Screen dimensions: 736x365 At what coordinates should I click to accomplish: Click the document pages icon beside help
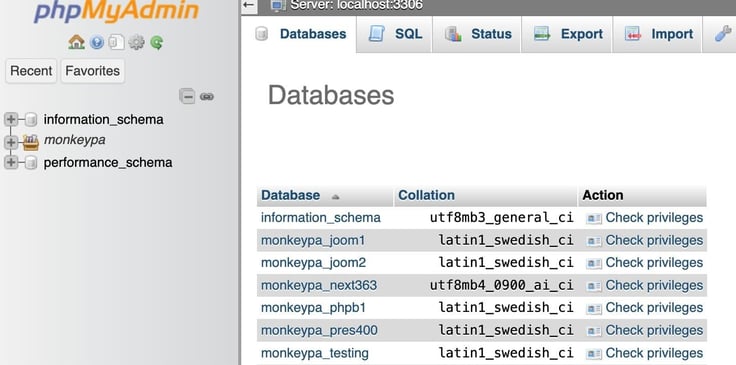click(x=116, y=42)
